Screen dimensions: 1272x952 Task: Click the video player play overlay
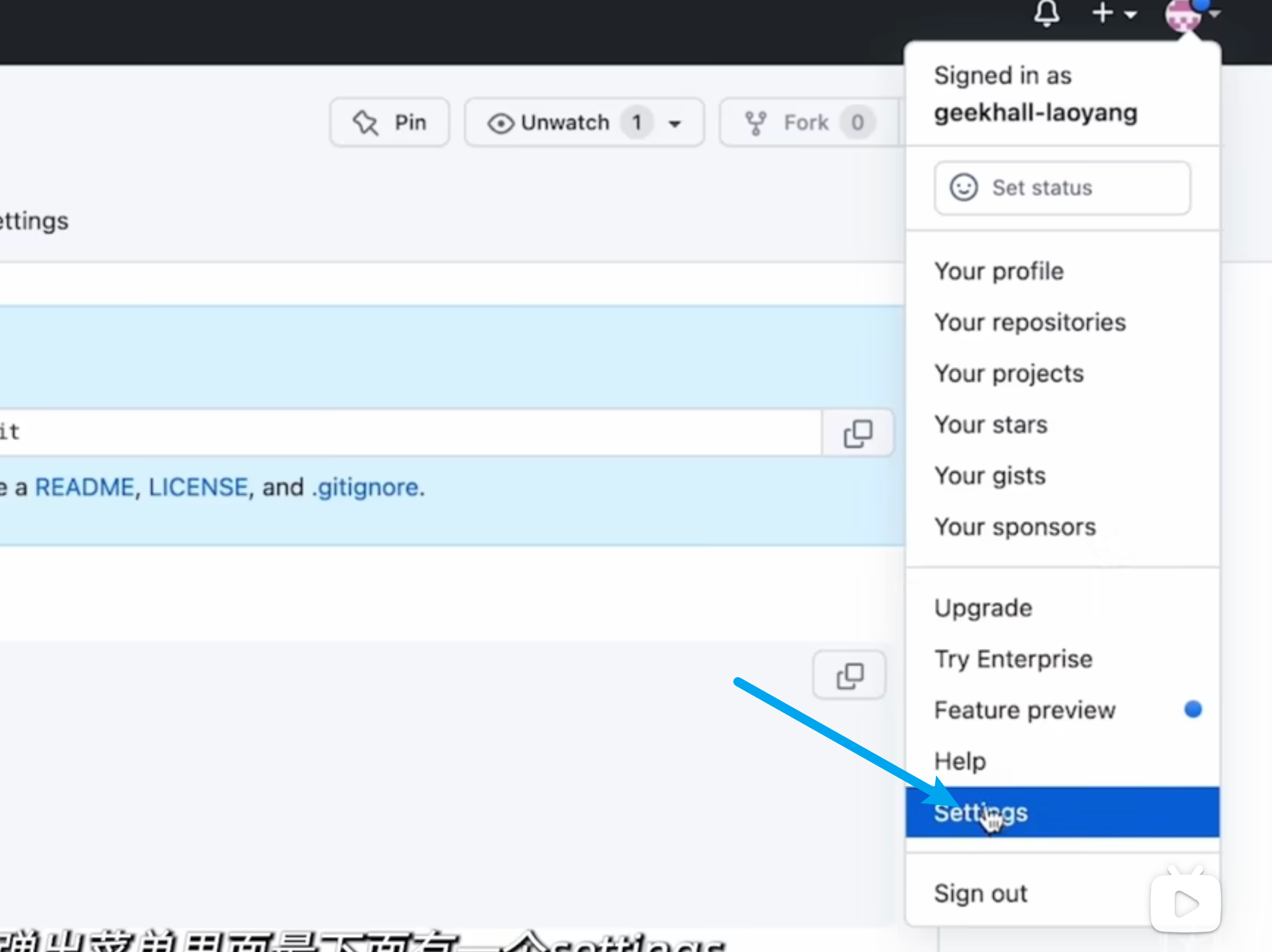pos(1185,903)
